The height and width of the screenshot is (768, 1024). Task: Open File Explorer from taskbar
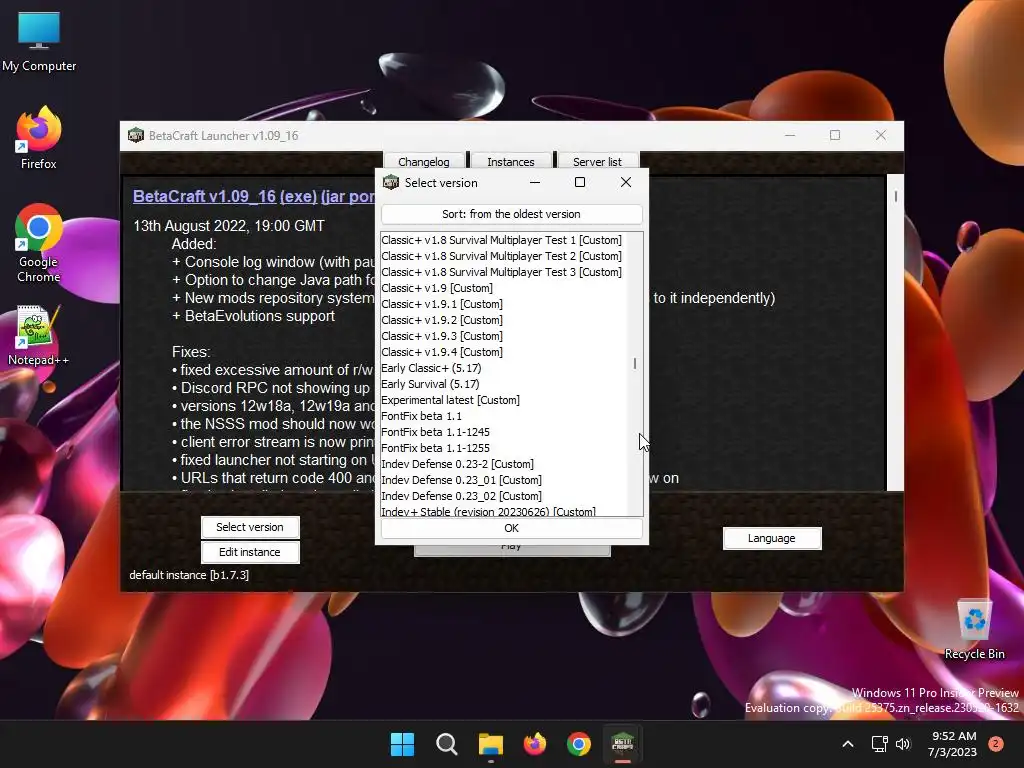(x=490, y=744)
